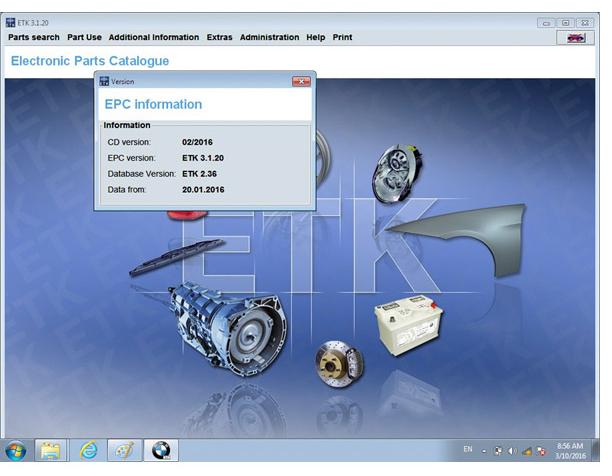612x476 pixels.
Task: Click the EPC information heading
Action: [153, 104]
